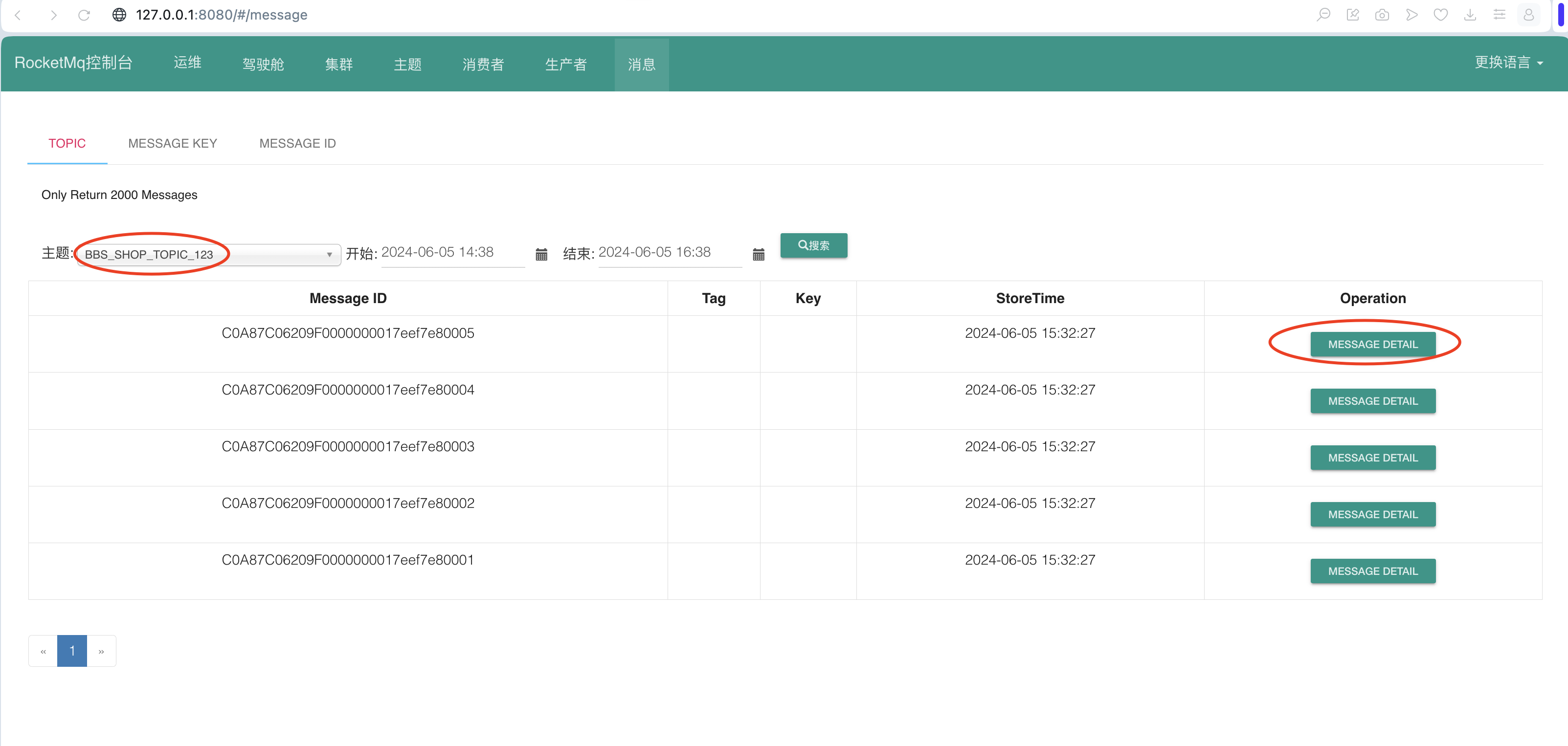The height and width of the screenshot is (746, 1568).
Task: Go to the 集群 cluster page
Action: (x=339, y=64)
